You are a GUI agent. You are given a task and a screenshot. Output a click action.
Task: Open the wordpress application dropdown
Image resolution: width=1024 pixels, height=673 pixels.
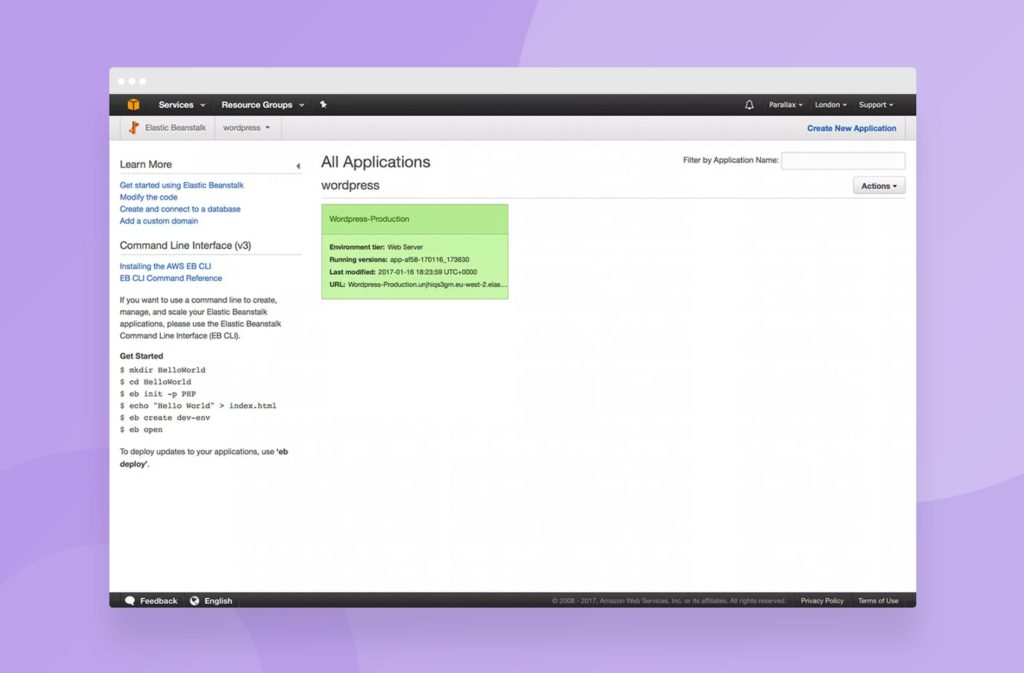[246, 128]
